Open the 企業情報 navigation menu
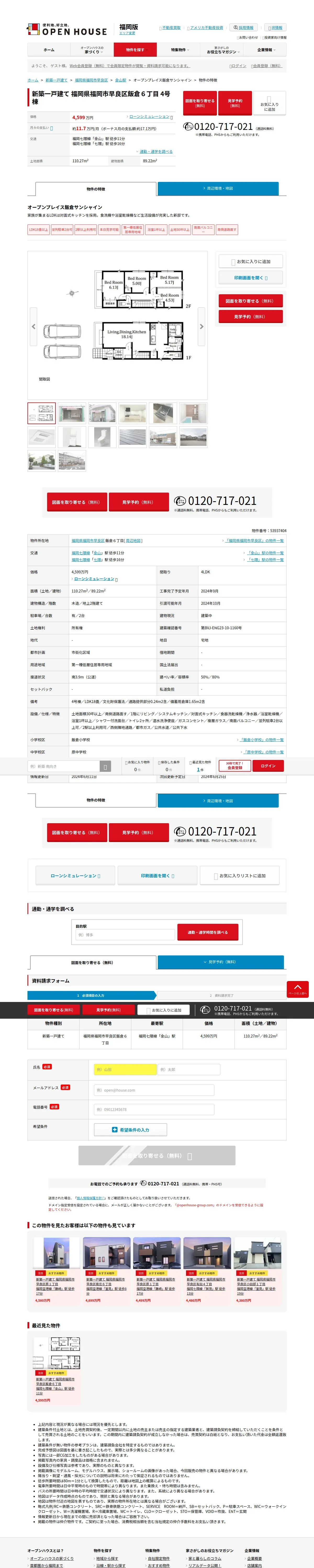 [265, 50]
